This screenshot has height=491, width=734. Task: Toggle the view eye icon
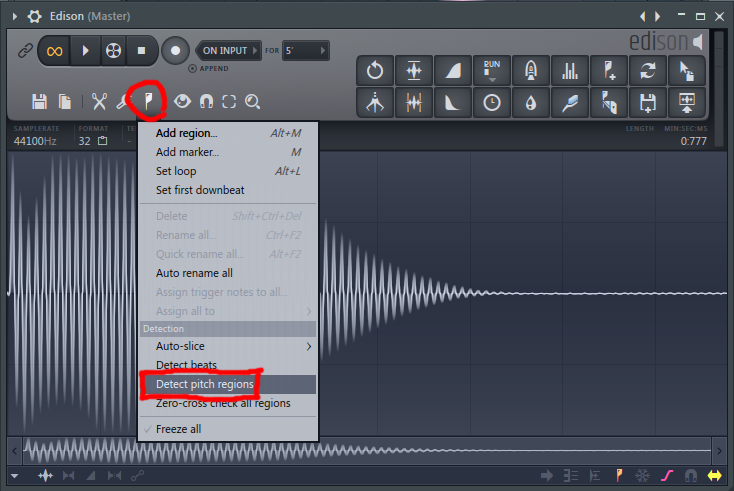tap(183, 101)
